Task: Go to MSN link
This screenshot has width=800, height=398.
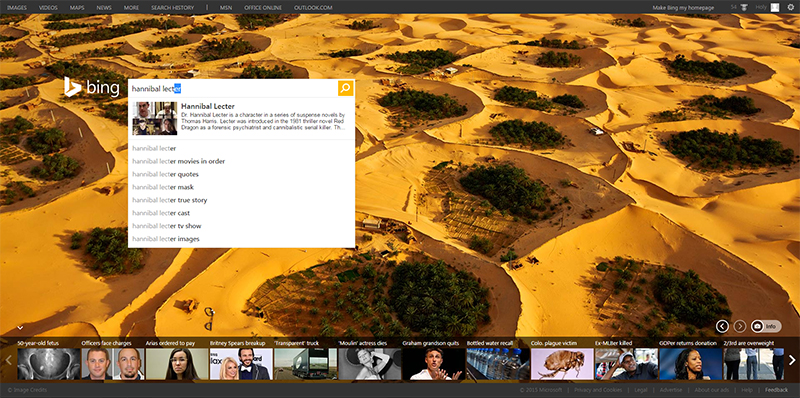Action: pyautogui.click(x=226, y=8)
